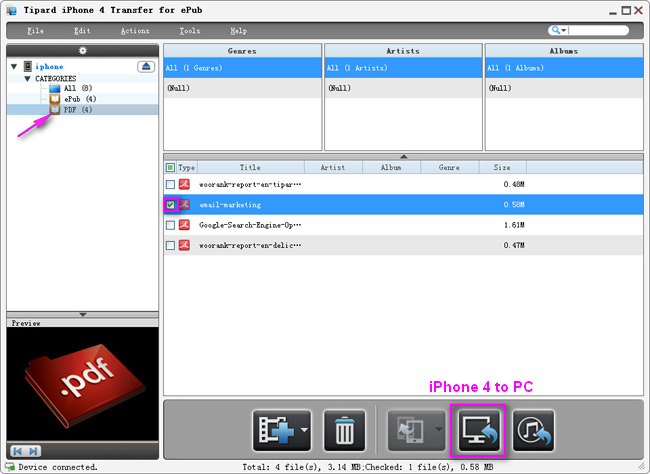Click the gear icon above the device tree
This screenshot has width=650, height=474.
click(83, 51)
